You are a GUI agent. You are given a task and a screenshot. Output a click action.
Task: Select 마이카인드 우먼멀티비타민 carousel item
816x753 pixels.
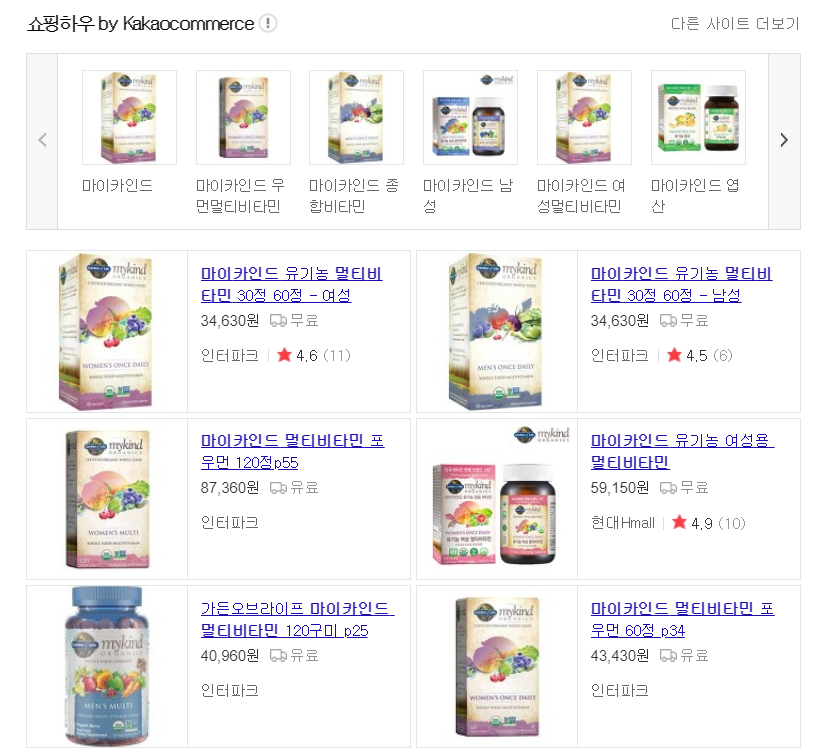[x=243, y=118]
